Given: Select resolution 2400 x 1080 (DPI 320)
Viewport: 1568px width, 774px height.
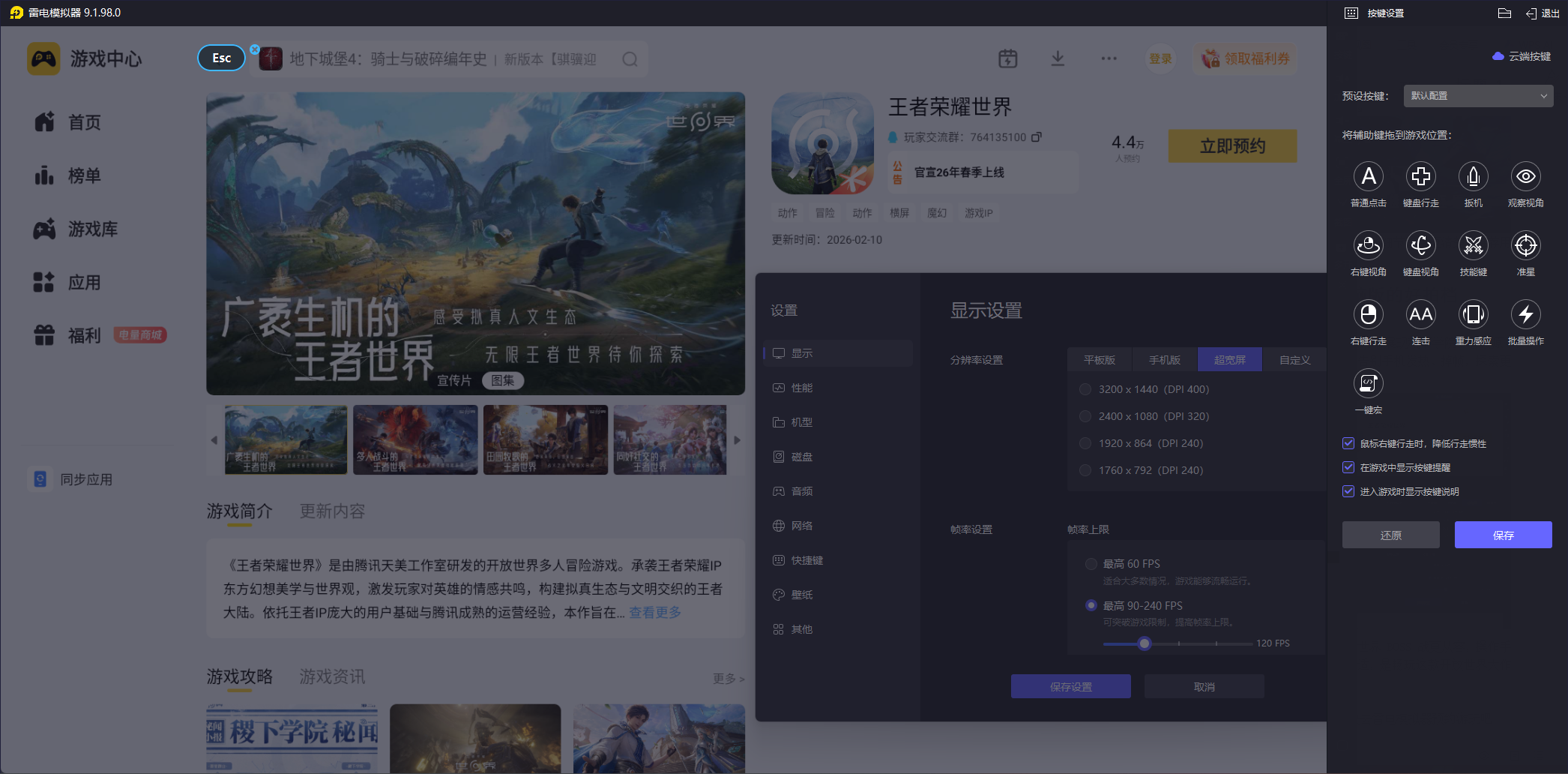Looking at the screenshot, I should pos(1085,416).
